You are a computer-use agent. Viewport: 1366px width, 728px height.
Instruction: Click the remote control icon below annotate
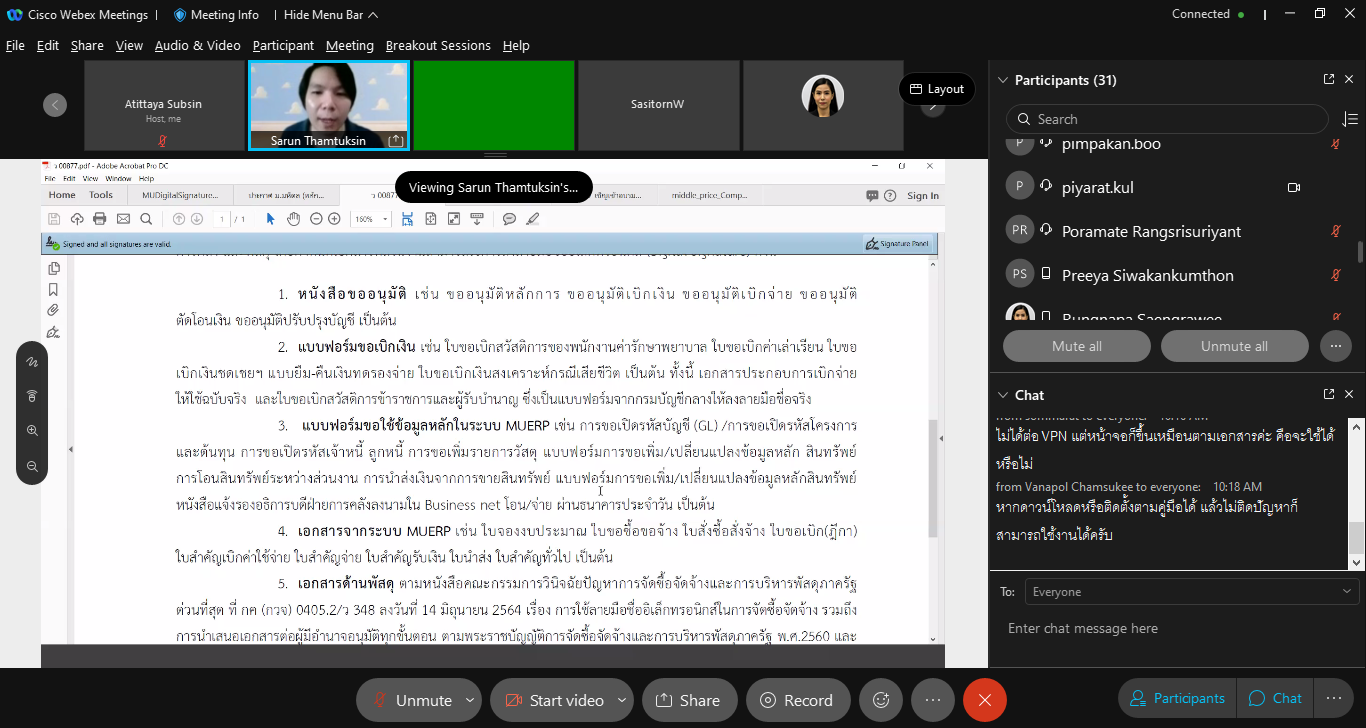32,396
